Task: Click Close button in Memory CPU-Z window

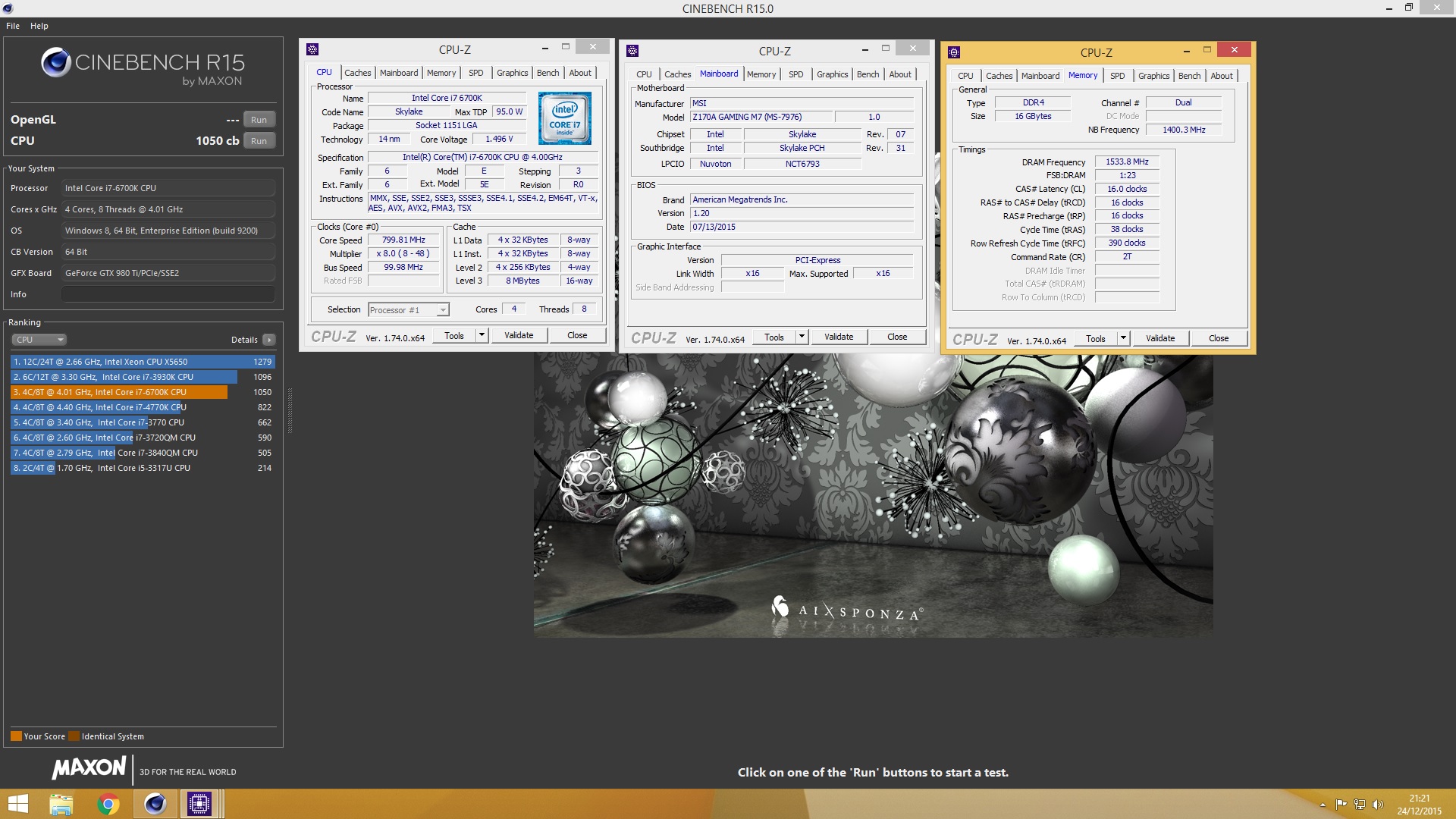Action: pyautogui.click(x=1219, y=338)
